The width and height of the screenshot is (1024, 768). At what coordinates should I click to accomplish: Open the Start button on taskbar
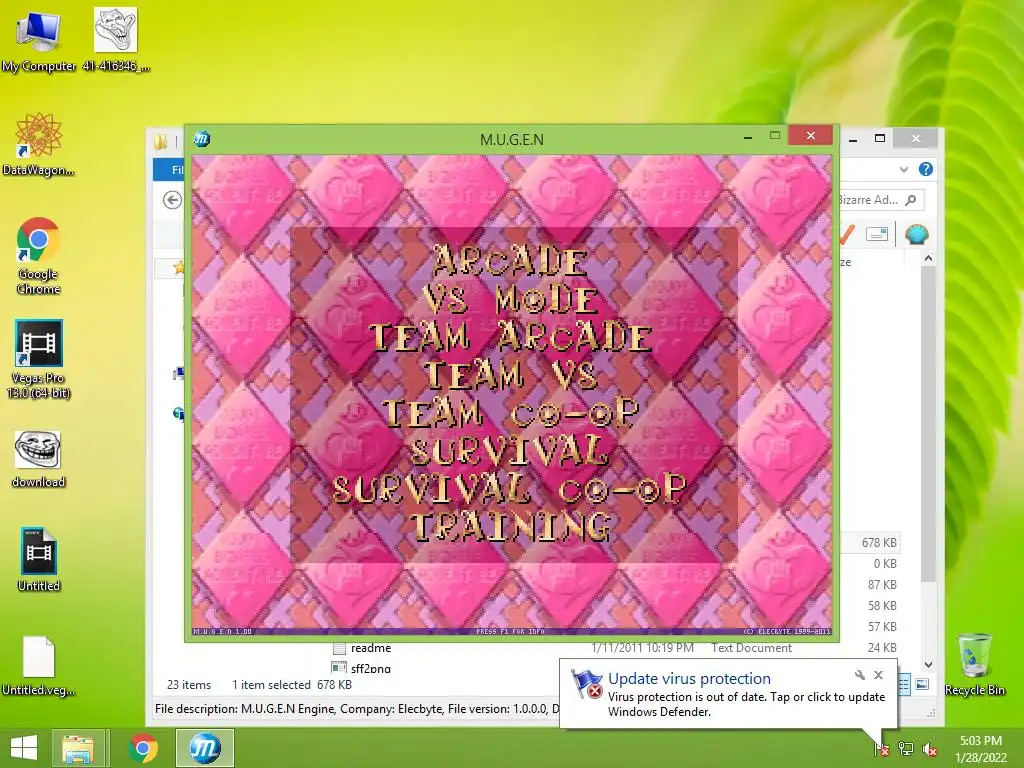click(24, 748)
